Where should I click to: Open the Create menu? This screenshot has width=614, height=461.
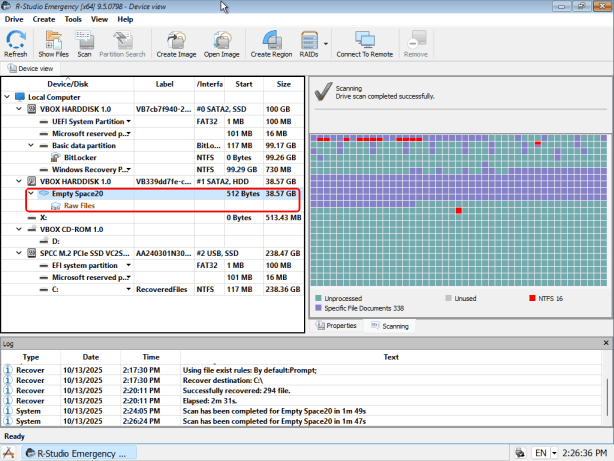tap(43, 19)
